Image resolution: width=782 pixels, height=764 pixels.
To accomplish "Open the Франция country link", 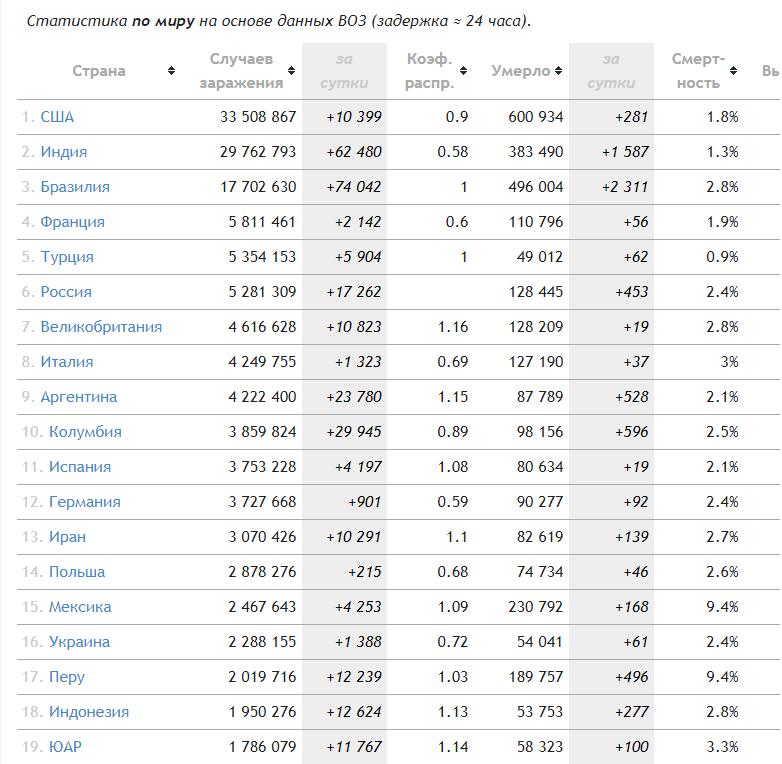I will click(72, 221).
